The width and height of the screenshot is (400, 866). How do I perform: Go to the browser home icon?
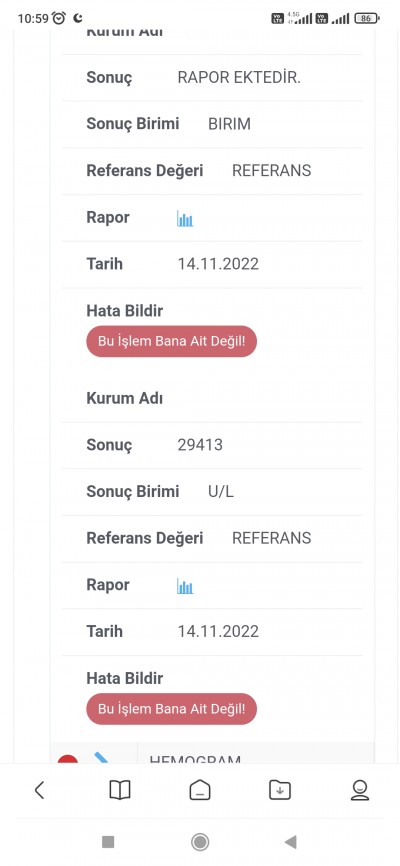[199, 790]
